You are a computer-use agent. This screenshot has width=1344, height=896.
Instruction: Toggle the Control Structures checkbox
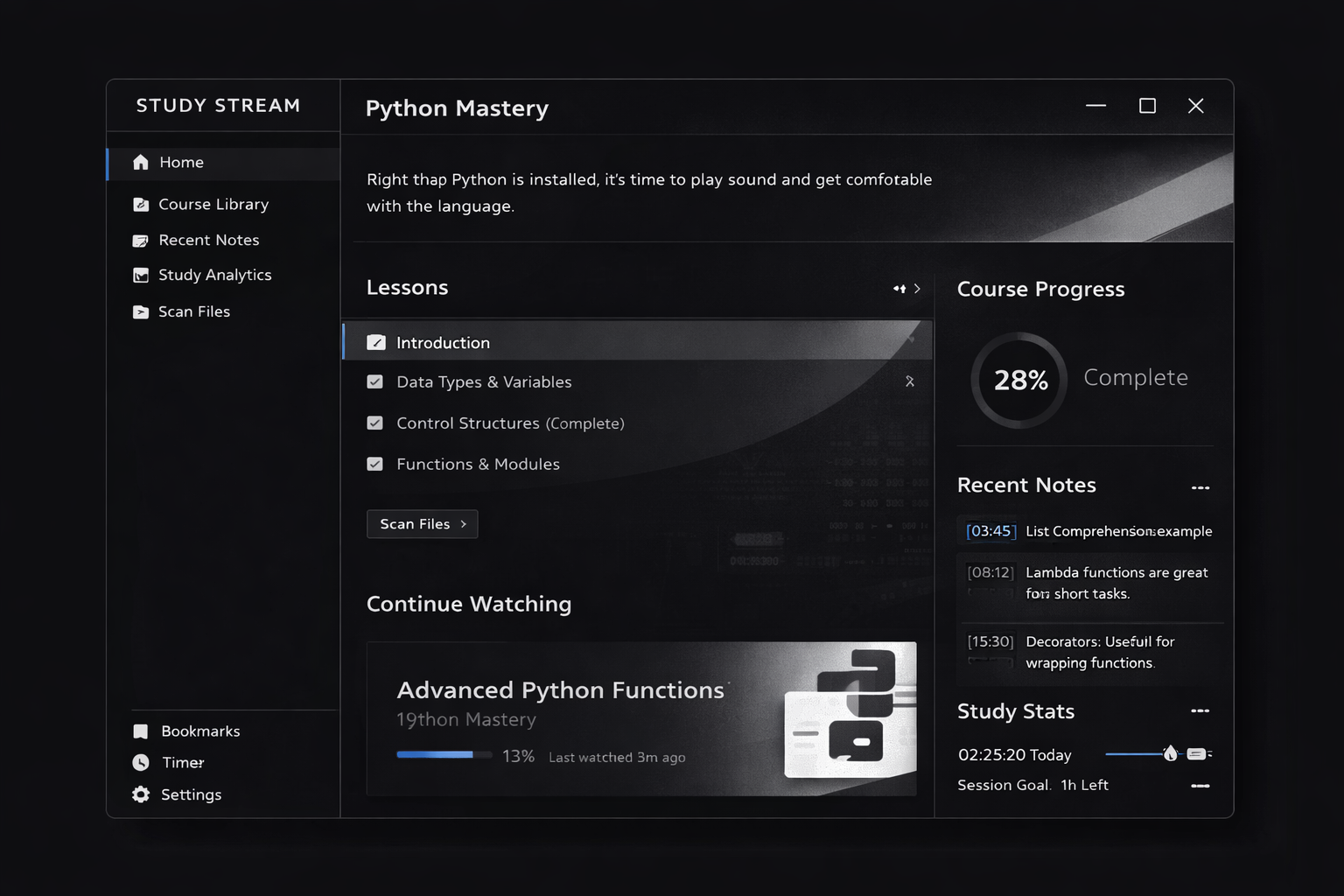coord(375,423)
